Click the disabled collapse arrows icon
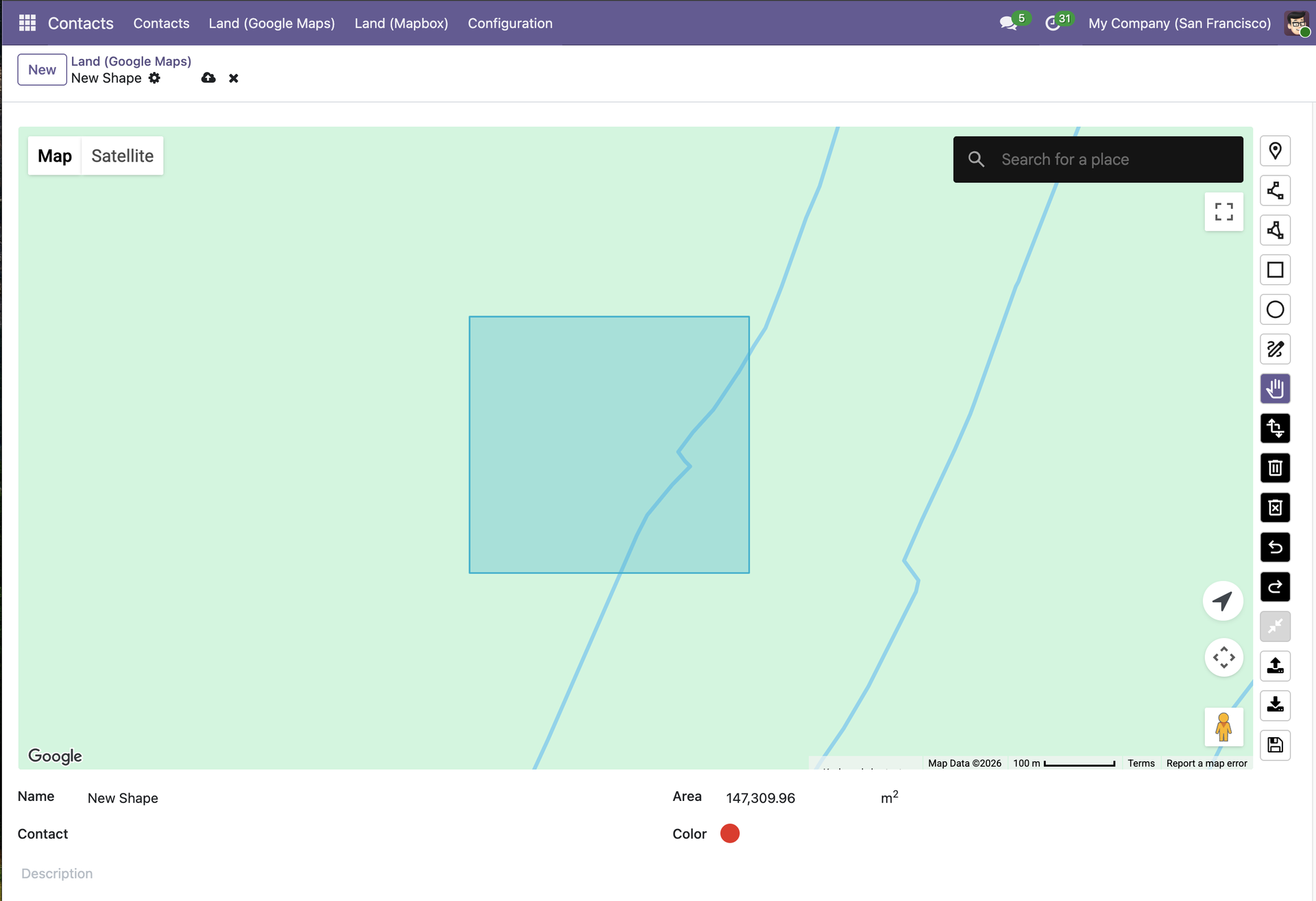Image resolution: width=1316 pixels, height=901 pixels. tap(1275, 626)
